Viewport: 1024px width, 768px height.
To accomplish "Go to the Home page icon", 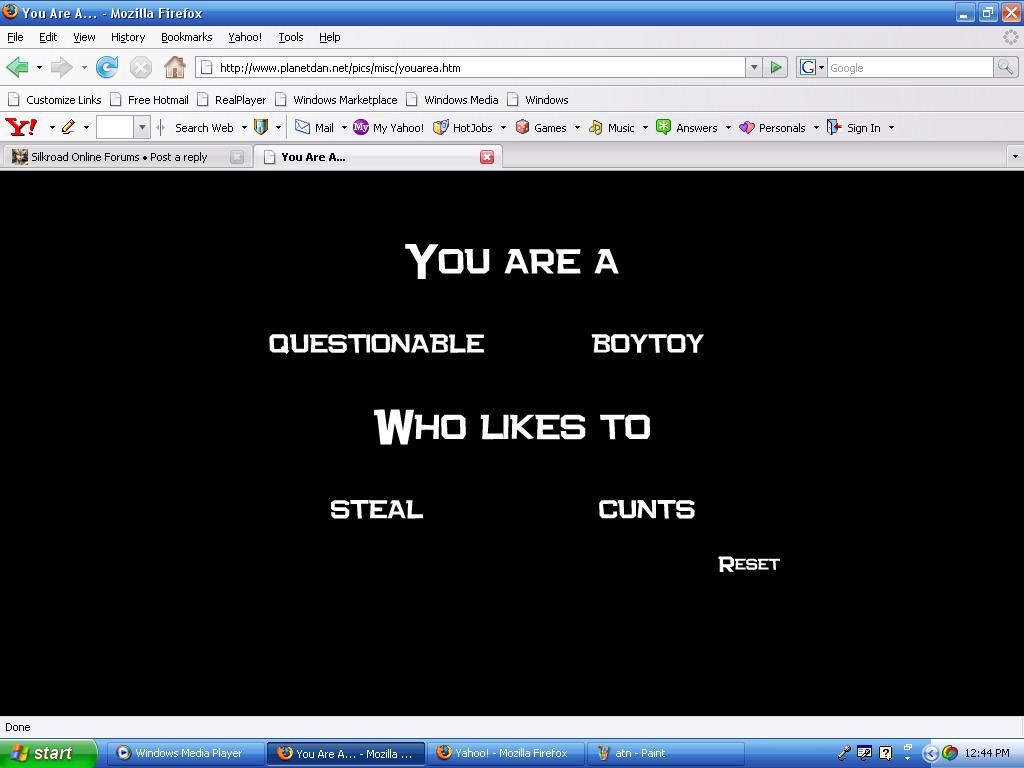I will coord(175,67).
